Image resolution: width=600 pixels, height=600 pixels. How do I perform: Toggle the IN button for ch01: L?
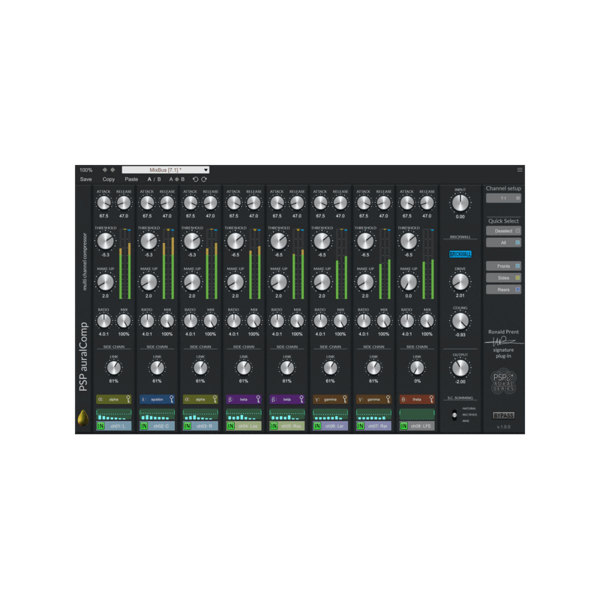(x=101, y=426)
